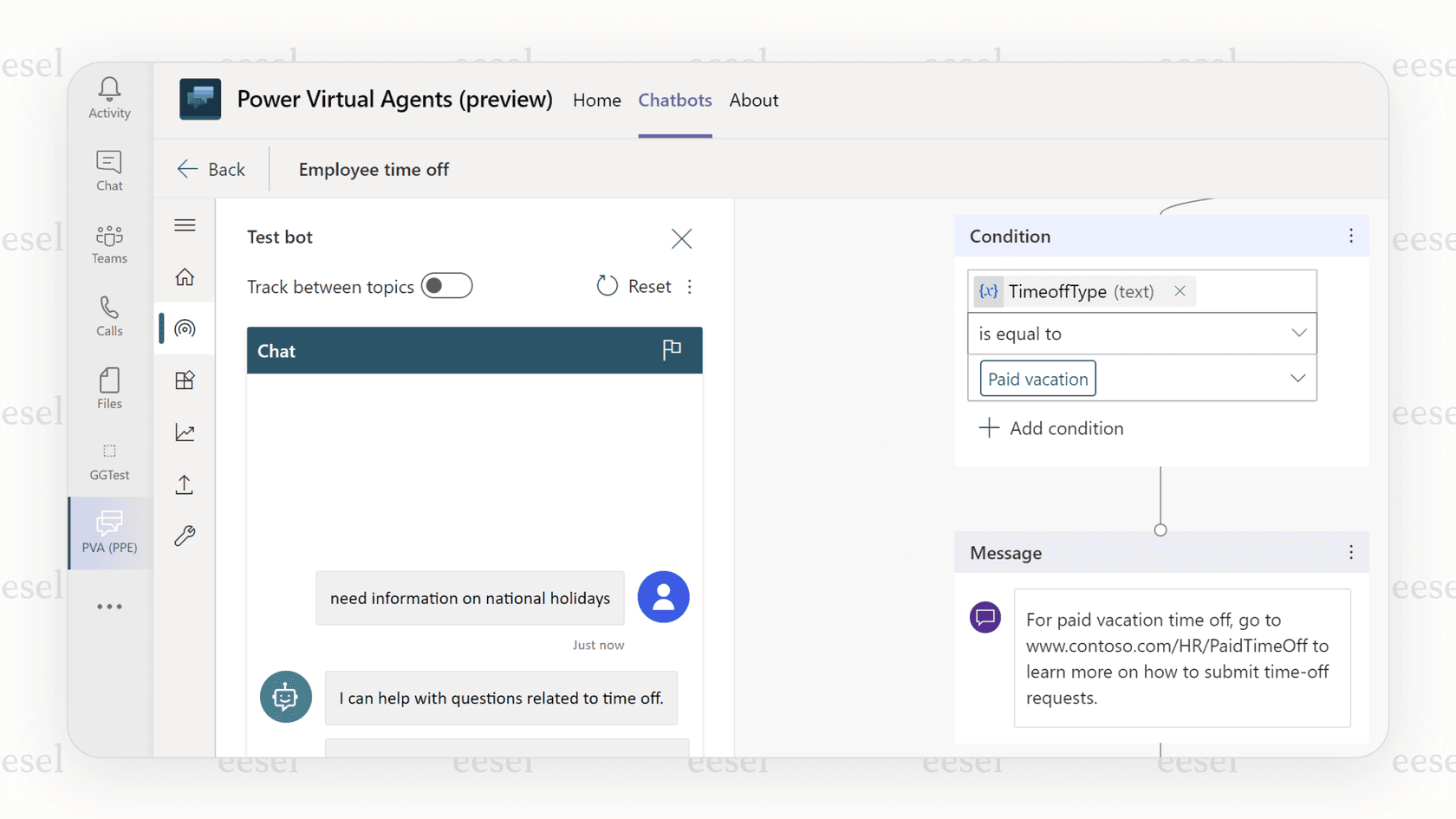The image size is (1456, 819).
Task: Remove the TimeoffType variable chip
Action: (x=1180, y=291)
